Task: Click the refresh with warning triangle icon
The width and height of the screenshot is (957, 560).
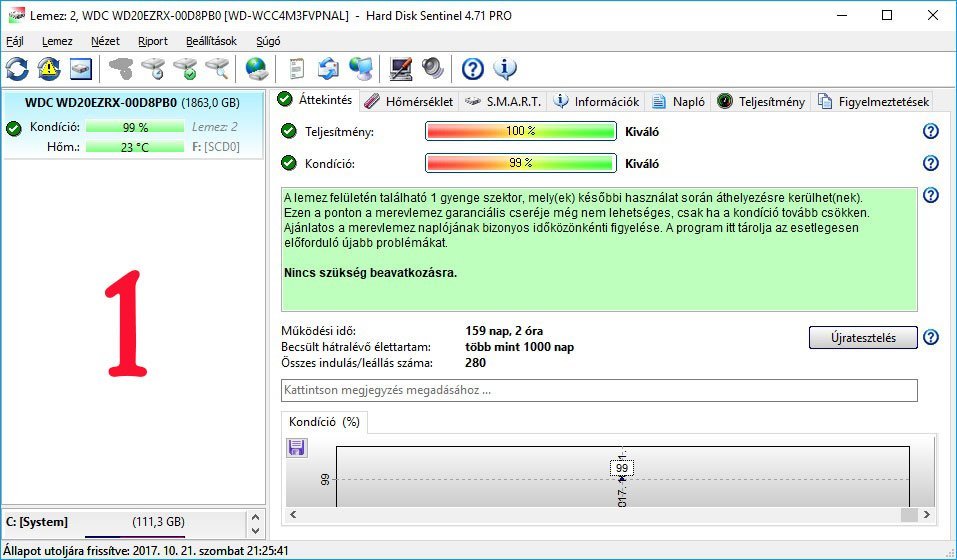Action: (49, 69)
